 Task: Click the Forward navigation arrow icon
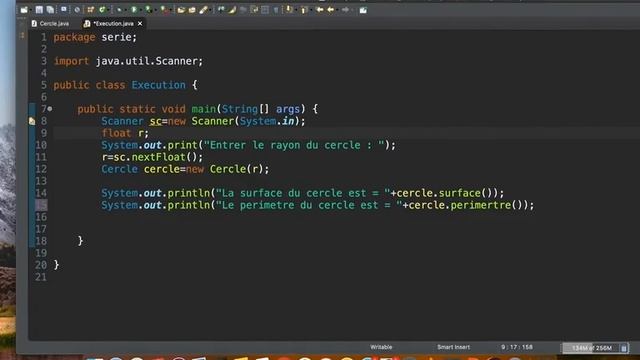pyautogui.click(x=345, y=10)
